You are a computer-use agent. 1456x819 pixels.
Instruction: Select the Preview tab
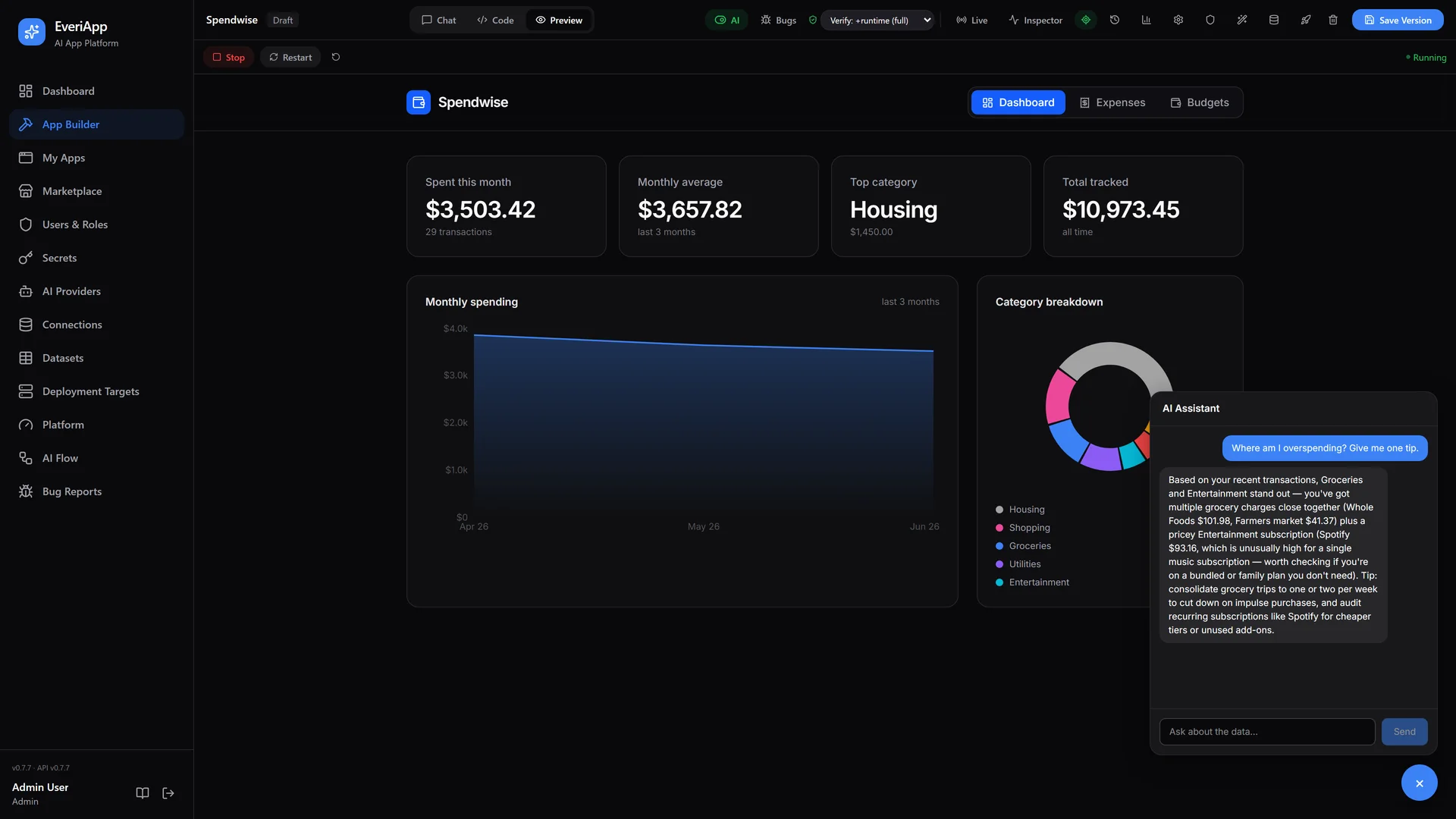[x=559, y=20]
